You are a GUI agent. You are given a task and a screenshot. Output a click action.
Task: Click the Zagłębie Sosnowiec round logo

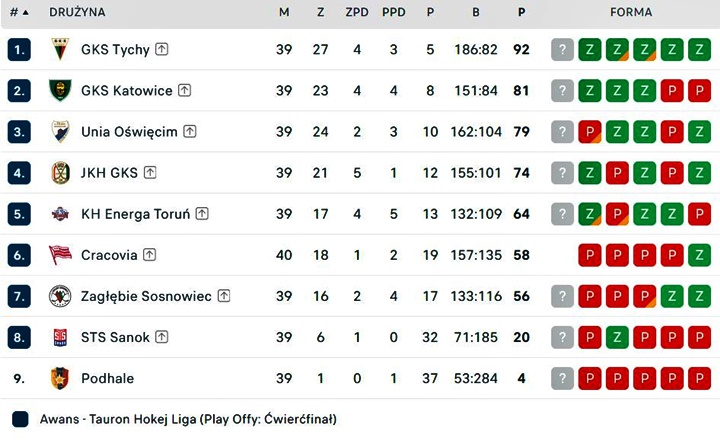click(60, 296)
